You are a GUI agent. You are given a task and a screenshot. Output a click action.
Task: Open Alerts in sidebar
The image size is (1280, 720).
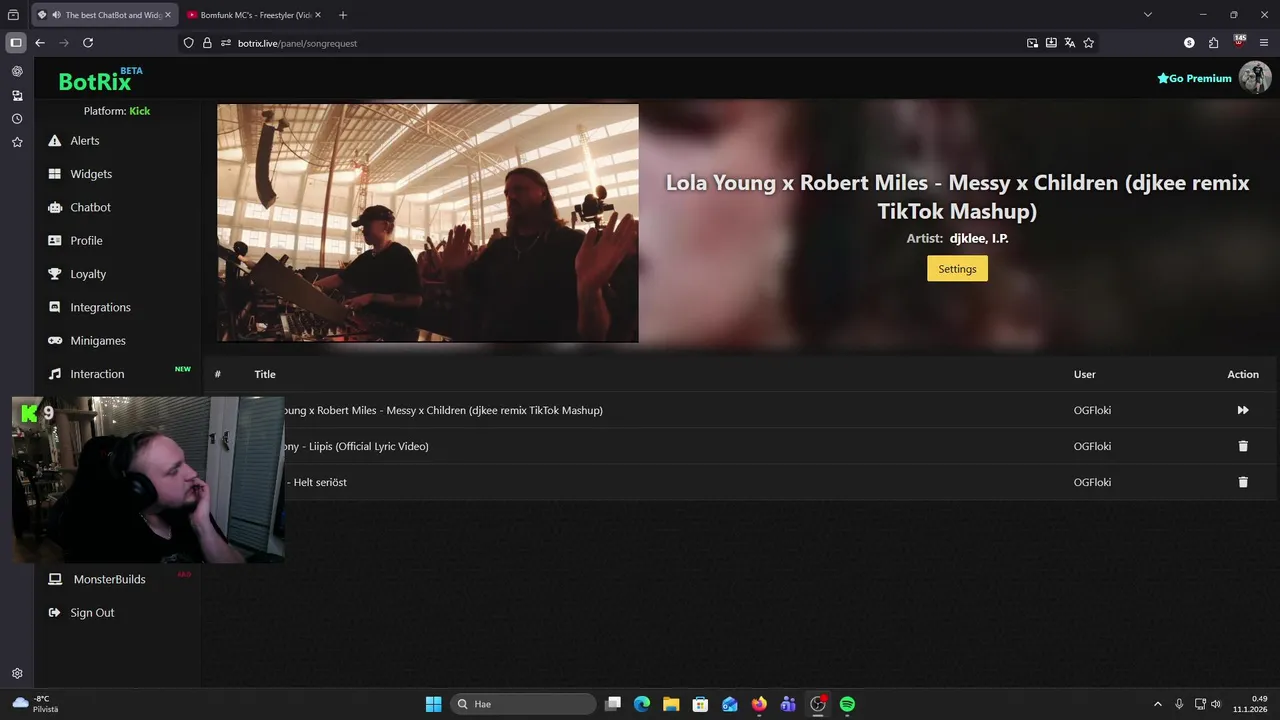(x=84, y=141)
